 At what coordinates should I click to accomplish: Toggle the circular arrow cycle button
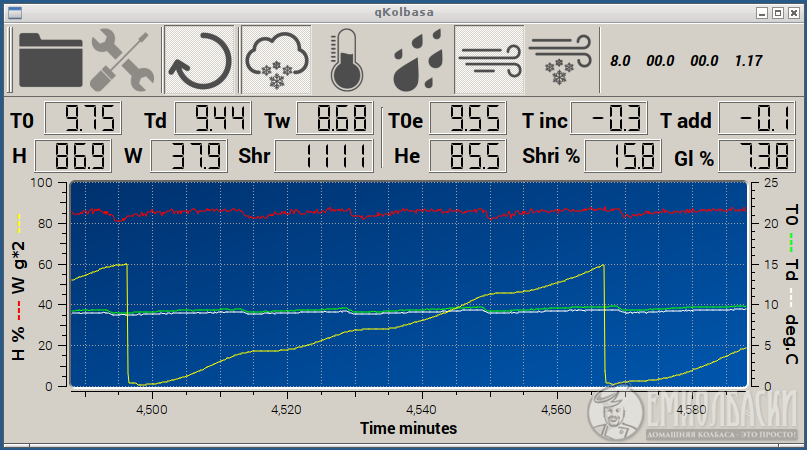tap(199, 60)
